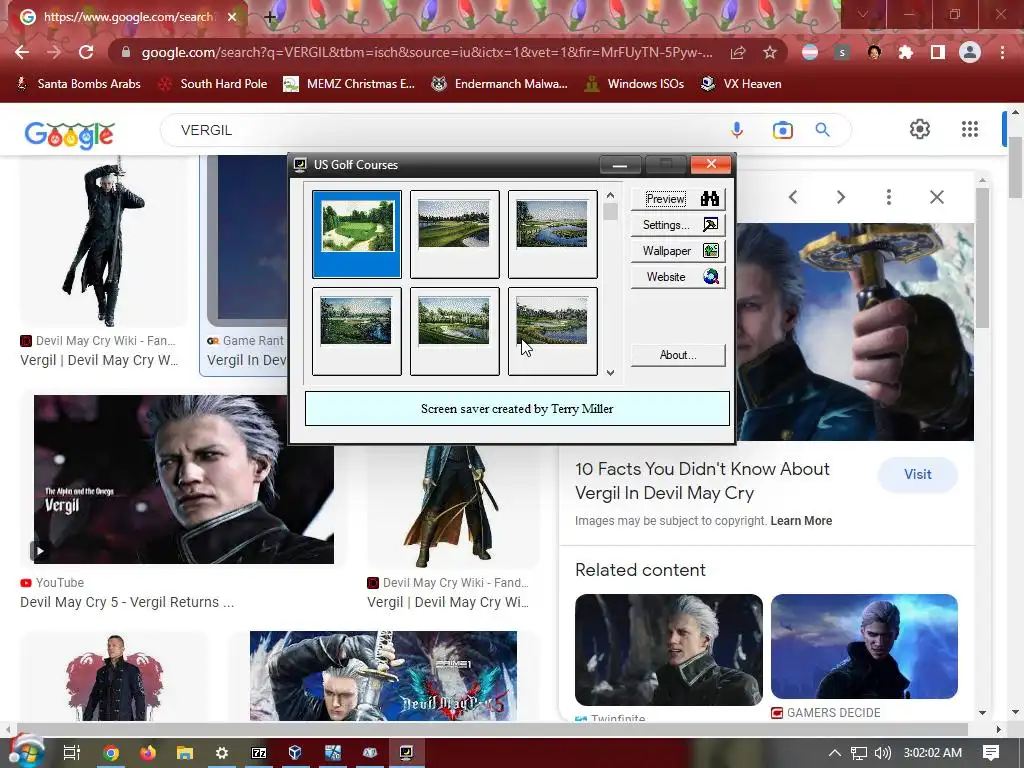Open a new tab with plus button
1024x768 pixels.
[x=270, y=18]
